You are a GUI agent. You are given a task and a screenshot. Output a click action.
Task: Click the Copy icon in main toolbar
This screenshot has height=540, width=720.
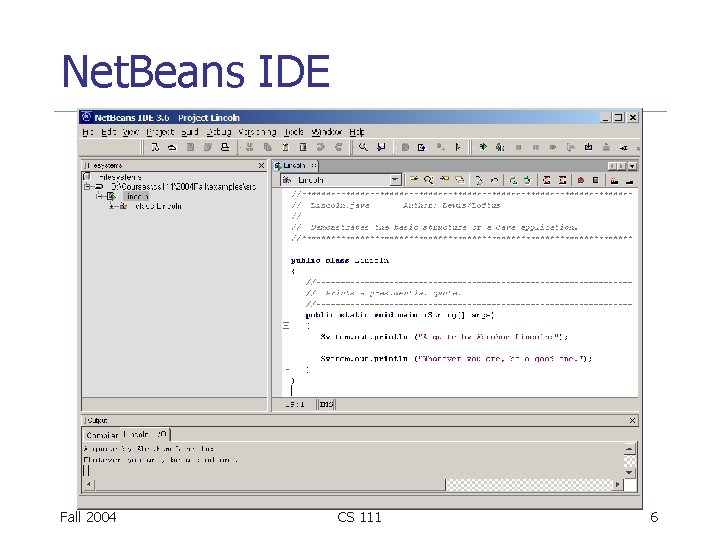click(267, 147)
